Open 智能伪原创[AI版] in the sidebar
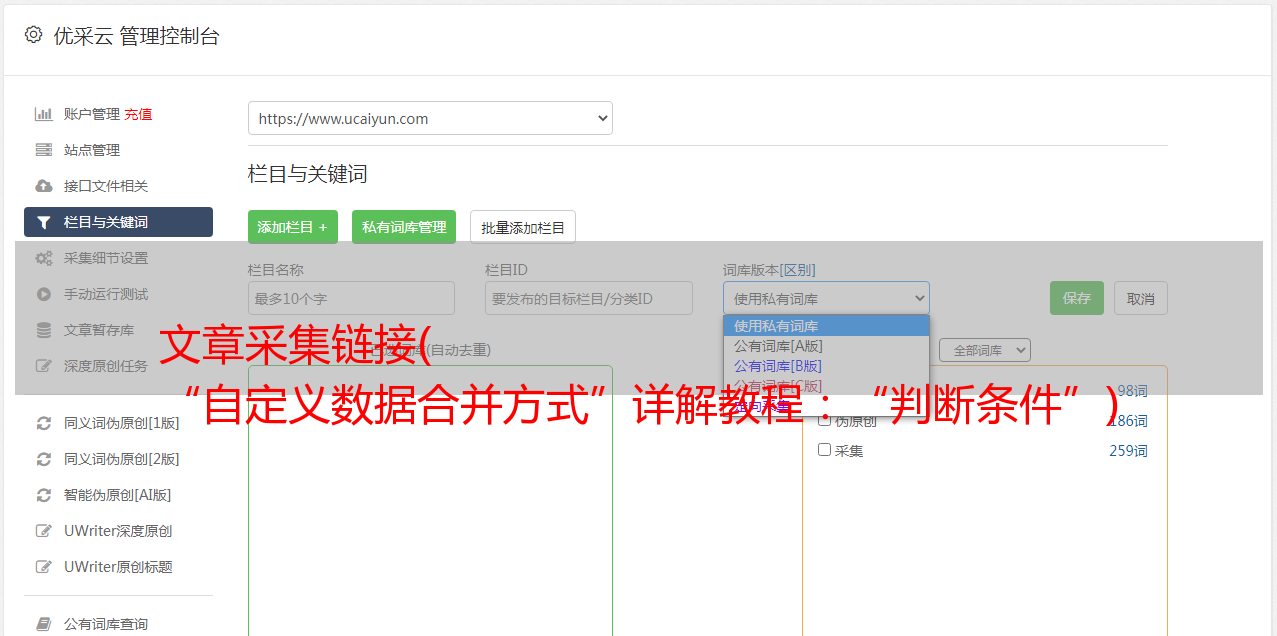1277x636 pixels. coord(118,495)
